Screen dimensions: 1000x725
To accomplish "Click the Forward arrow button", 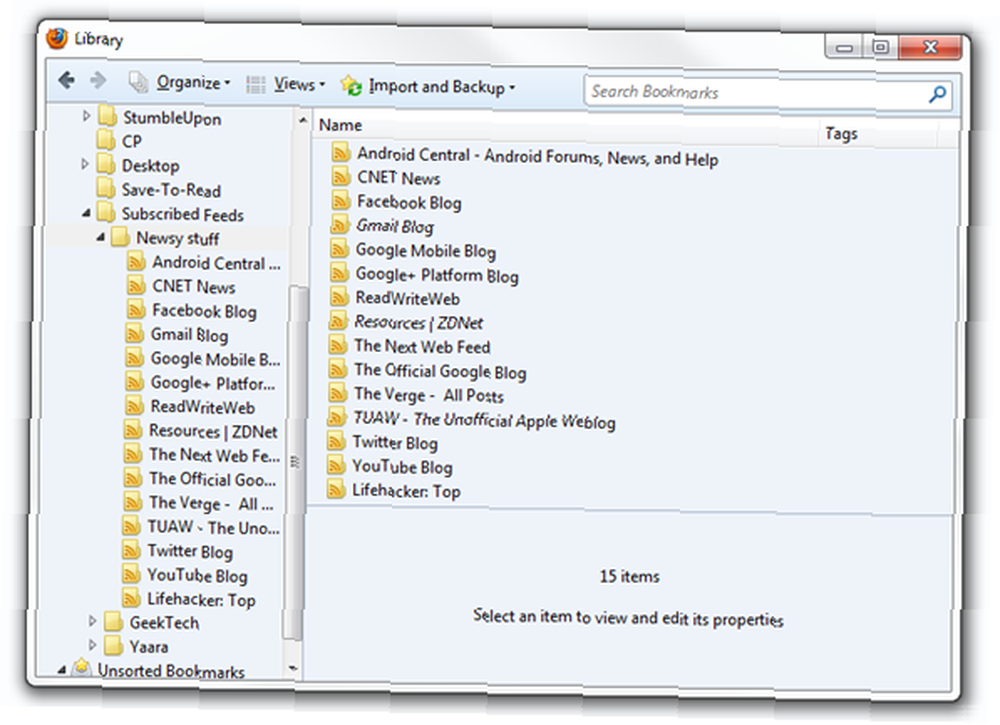I will 98,80.
